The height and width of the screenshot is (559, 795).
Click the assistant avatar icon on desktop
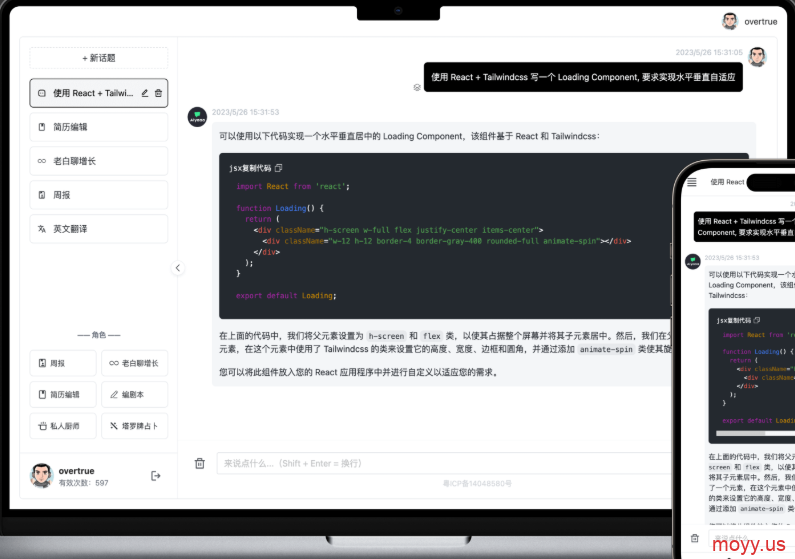coord(197,117)
